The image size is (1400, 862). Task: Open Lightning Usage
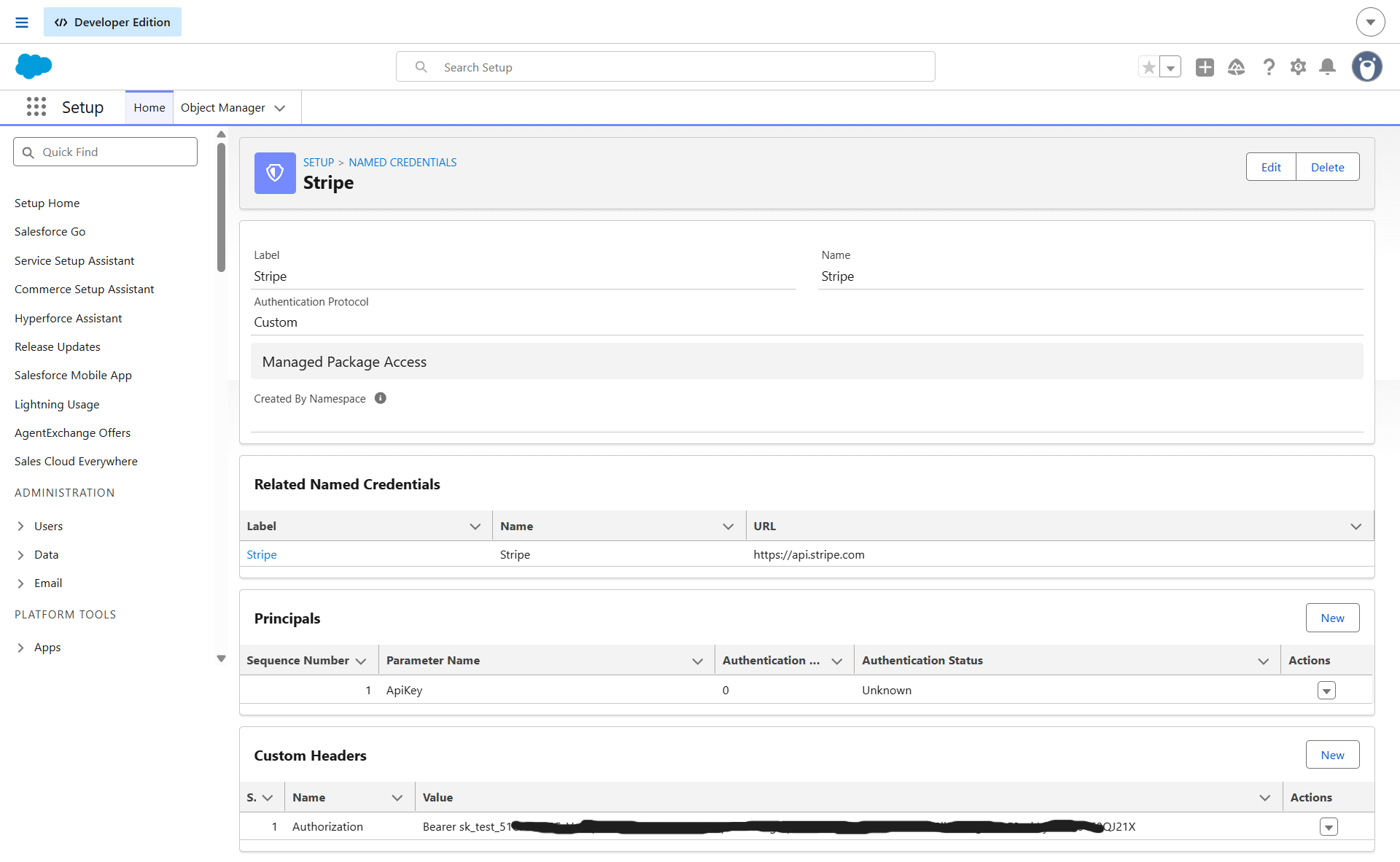57,404
